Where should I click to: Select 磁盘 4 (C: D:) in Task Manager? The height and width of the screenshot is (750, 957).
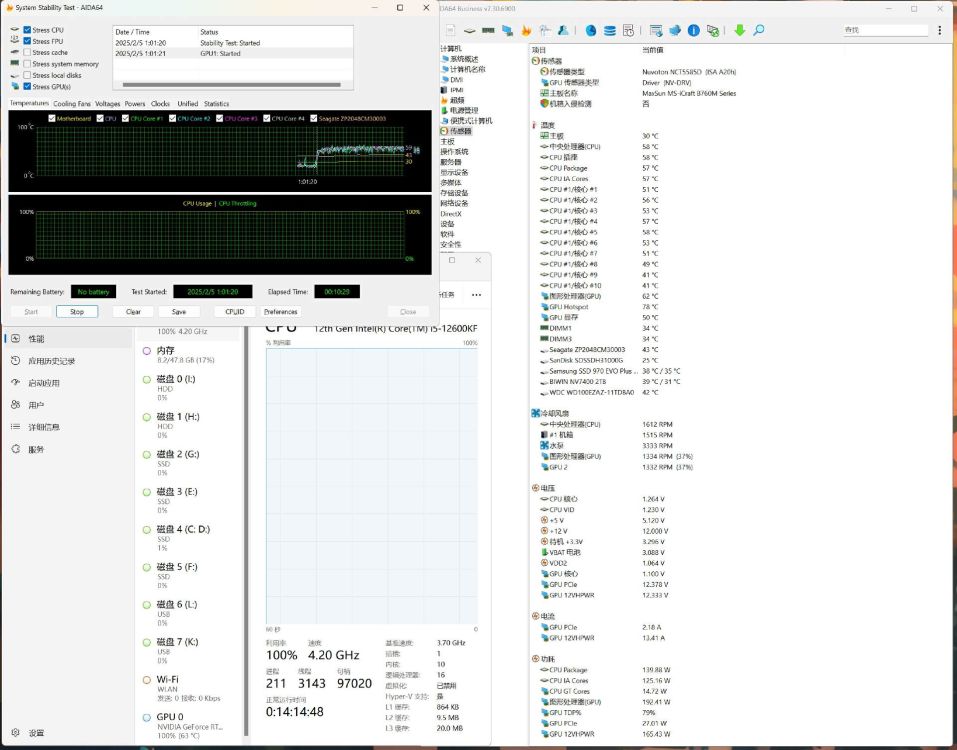click(189, 538)
